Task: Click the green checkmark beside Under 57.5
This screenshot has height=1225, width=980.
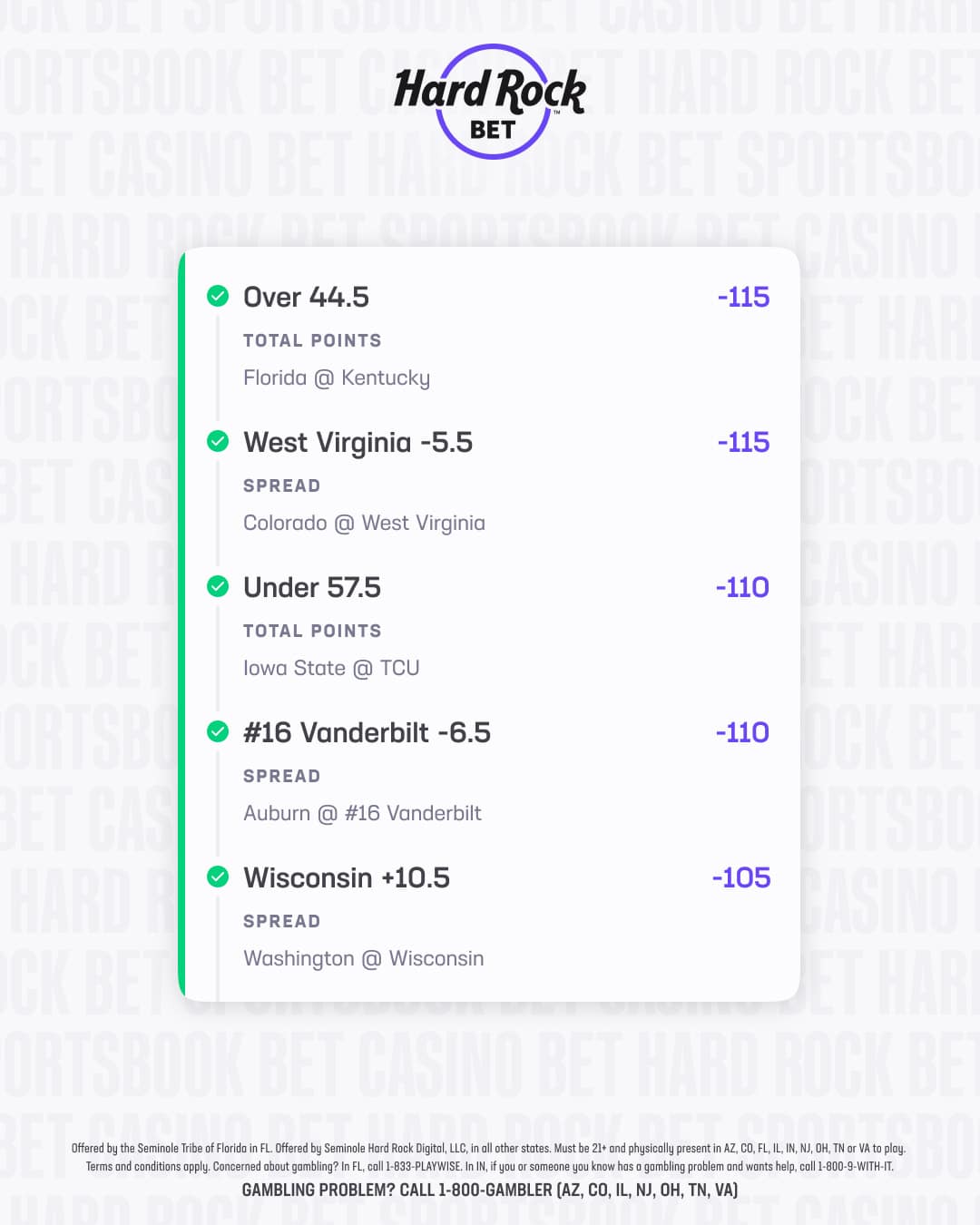Action: tap(218, 586)
